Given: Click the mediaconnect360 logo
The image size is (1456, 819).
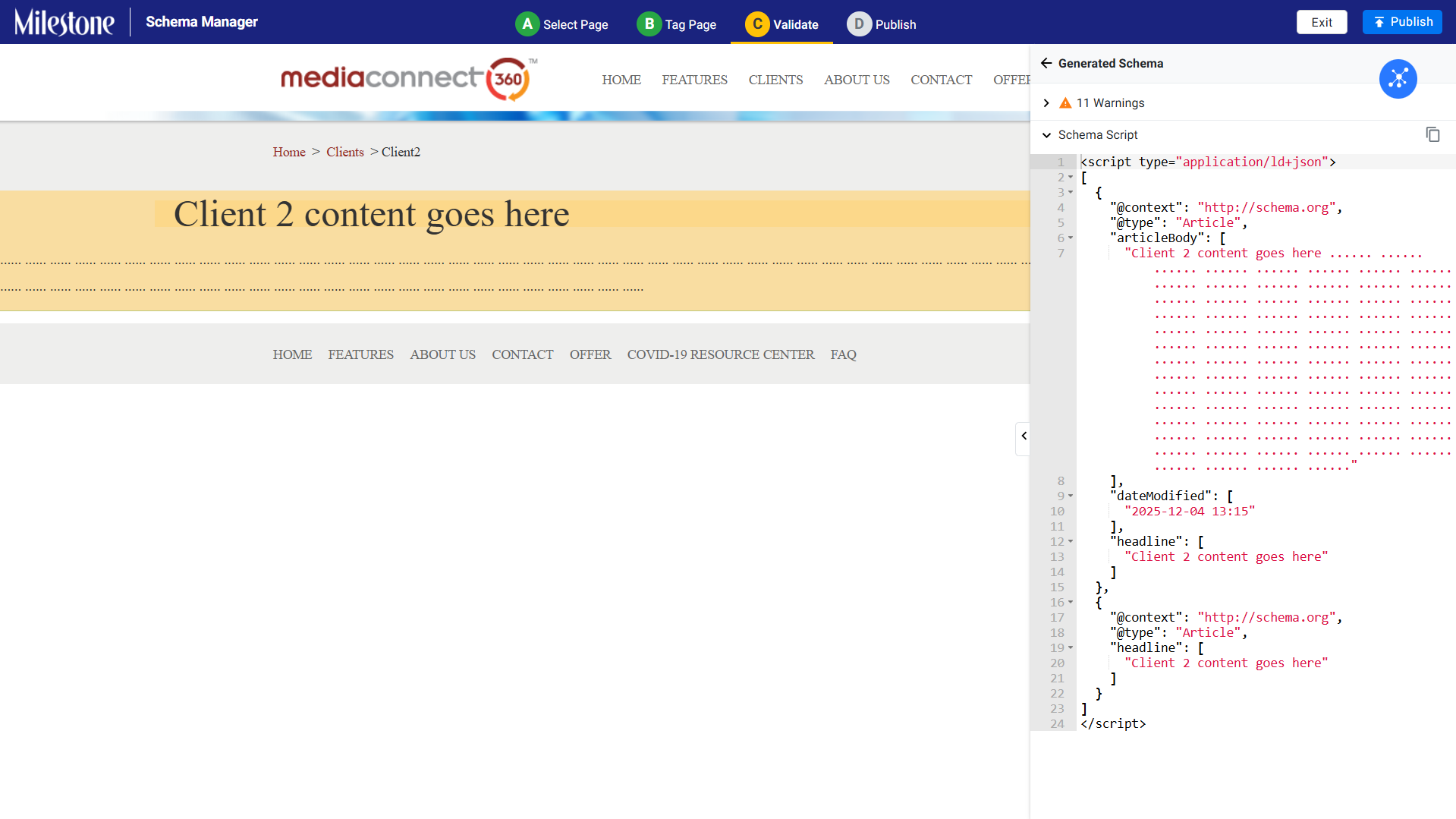Looking at the screenshot, I should (409, 79).
